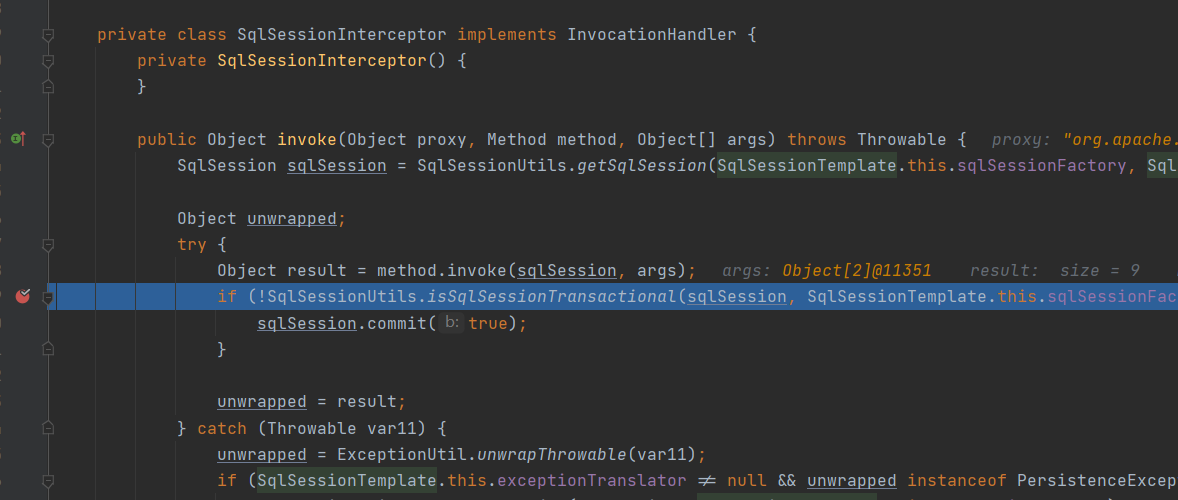Click exceptionTranslator field reference
The width and height of the screenshot is (1178, 500).
point(591,480)
